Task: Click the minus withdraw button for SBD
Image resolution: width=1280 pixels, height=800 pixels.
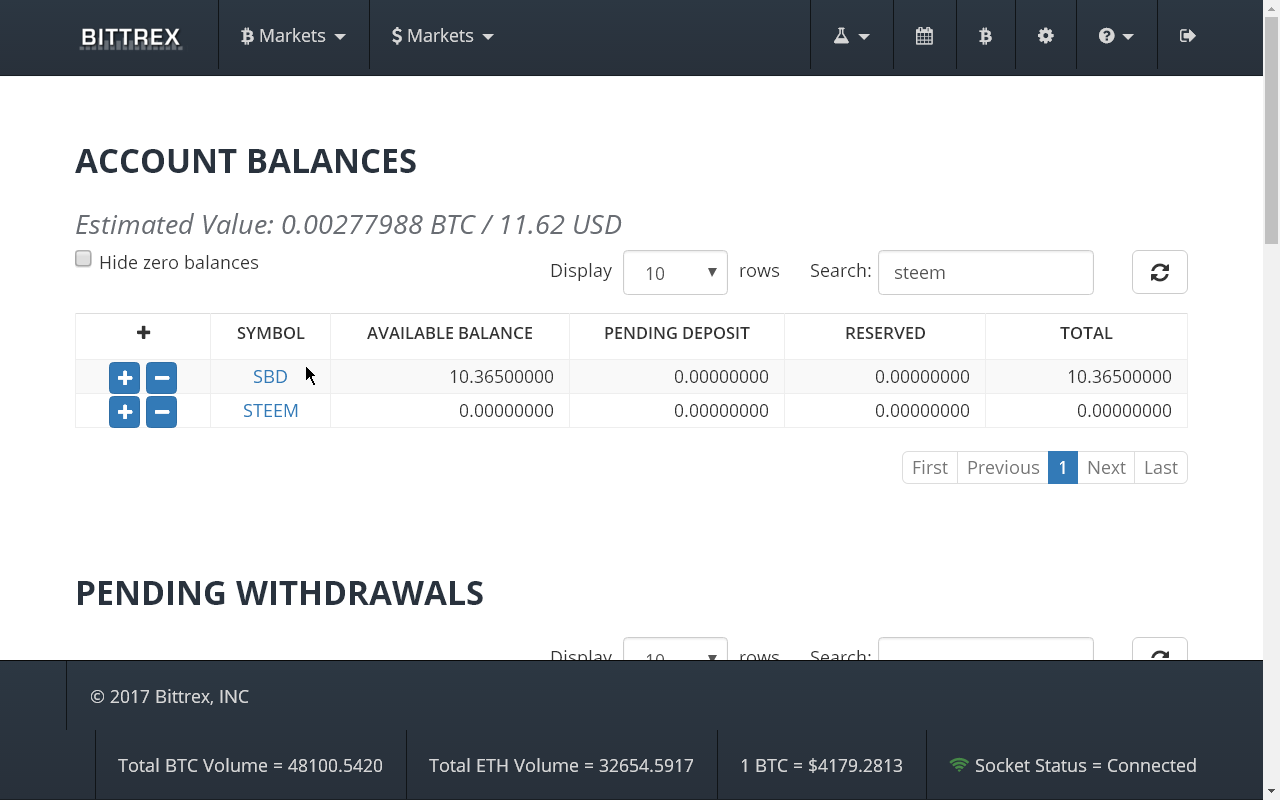Action: pos(161,377)
